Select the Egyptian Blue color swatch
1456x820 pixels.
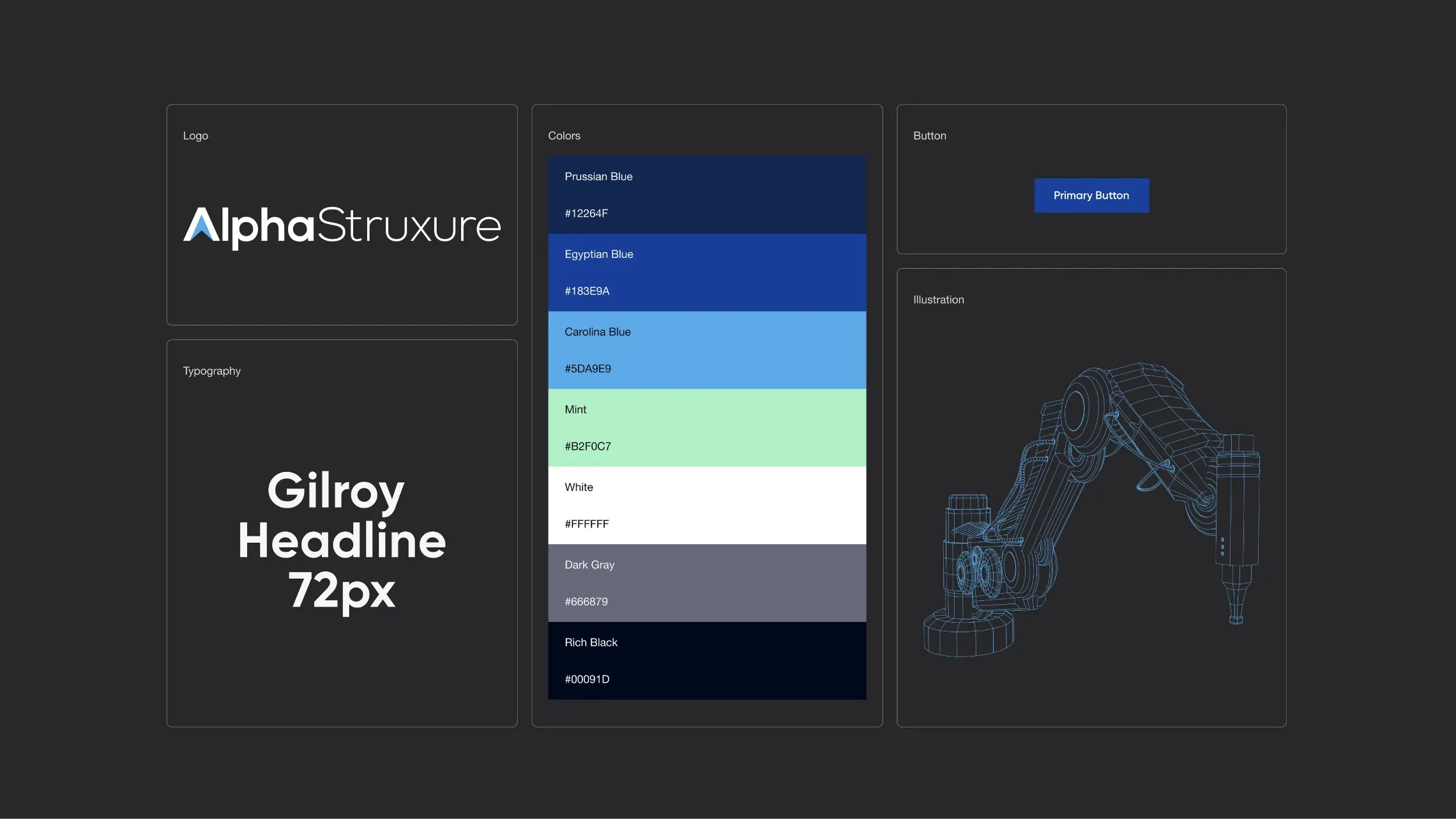707,273
